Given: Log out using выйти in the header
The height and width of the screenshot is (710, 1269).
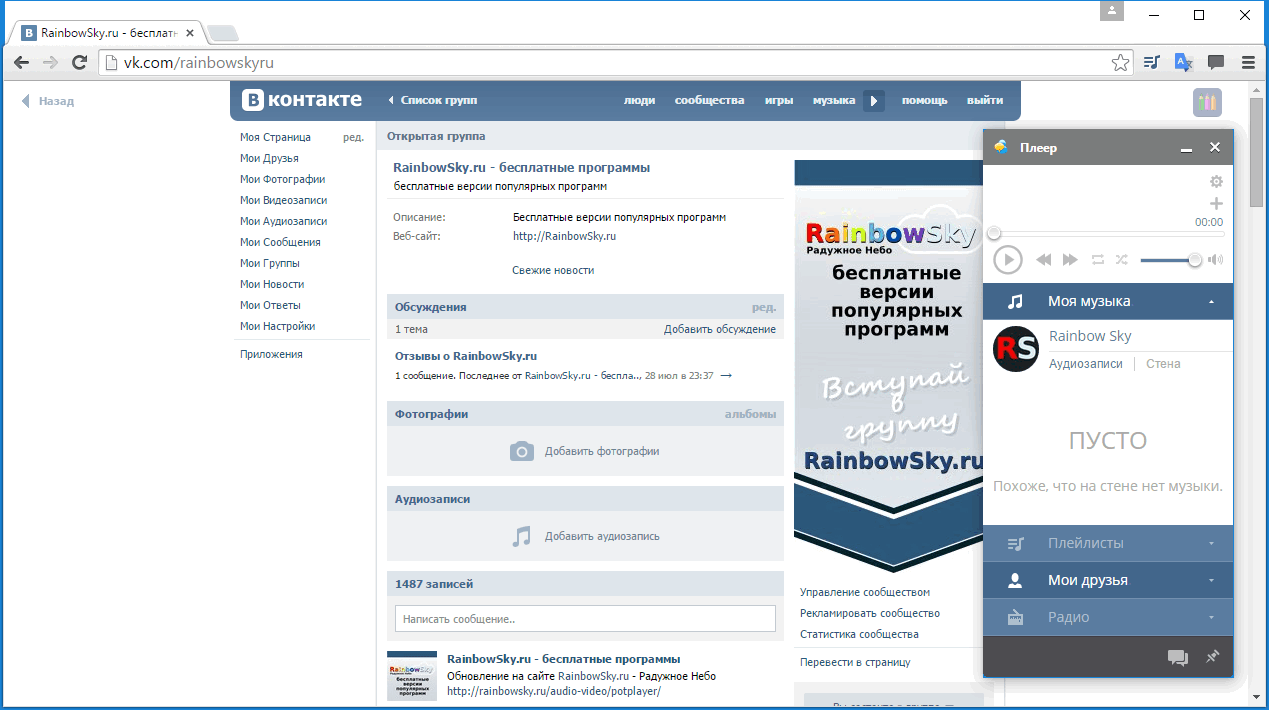Looking at the screenshot, I should pyautogui.click(x=985, y=100).
